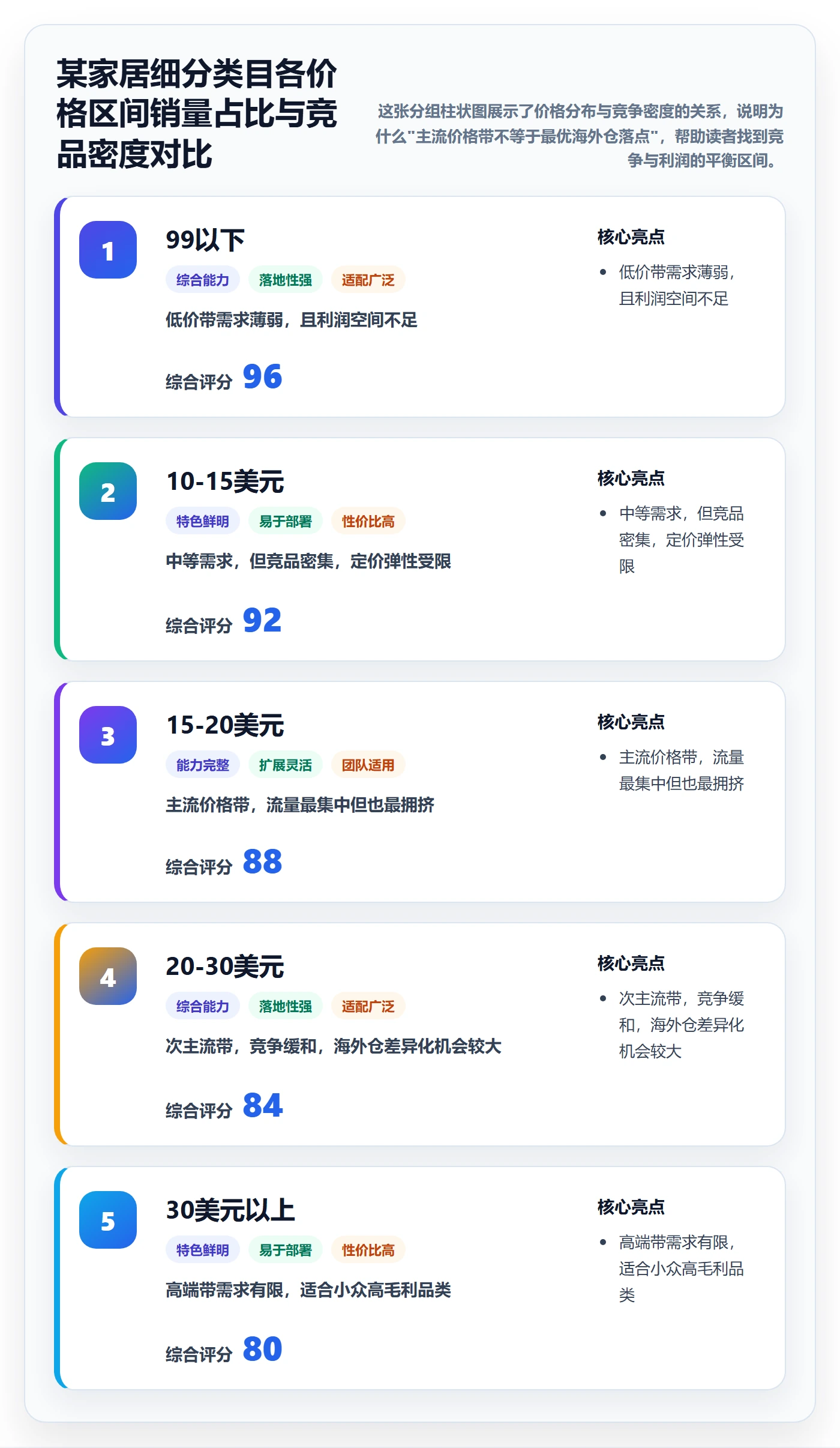The height and width of the screenshot is (1448, 840).
Task: Click the subtitle paragraph beginning 这张分组柱状图
Action: [x=580, y=136]
